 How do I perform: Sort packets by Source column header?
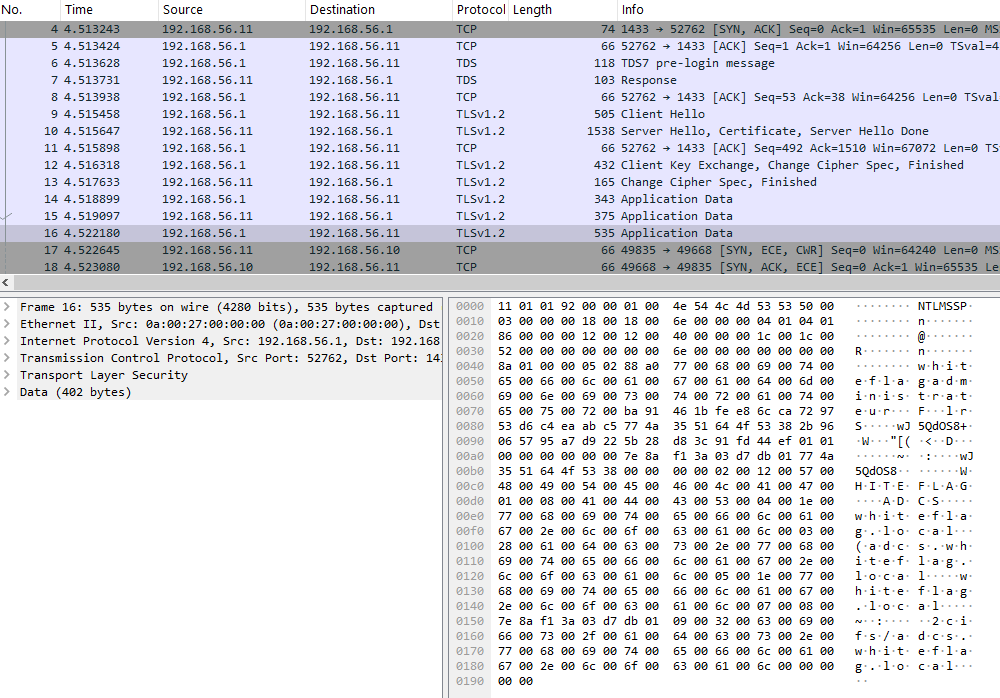coord(184,9)
